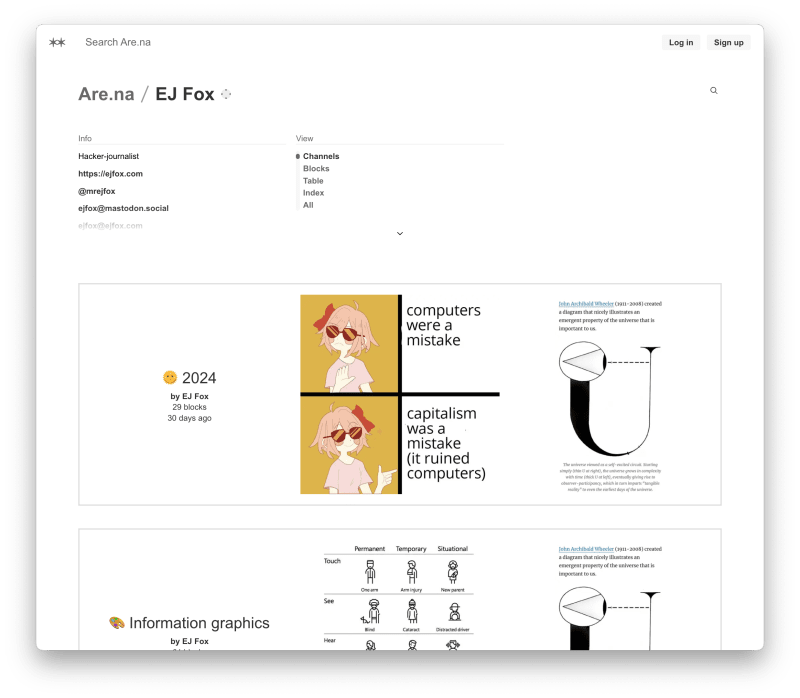Click by EJ Fox under 2024 channel
This screenshot has width=800, height=698.
click(189, 396)
